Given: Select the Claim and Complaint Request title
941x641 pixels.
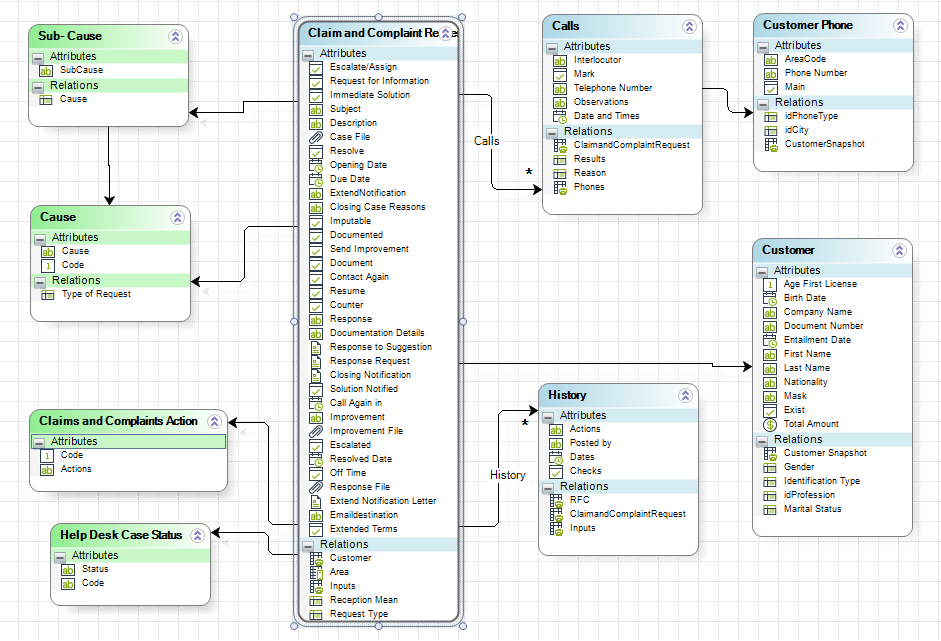Looking at the screenshot, I should [x=373, y=33].
